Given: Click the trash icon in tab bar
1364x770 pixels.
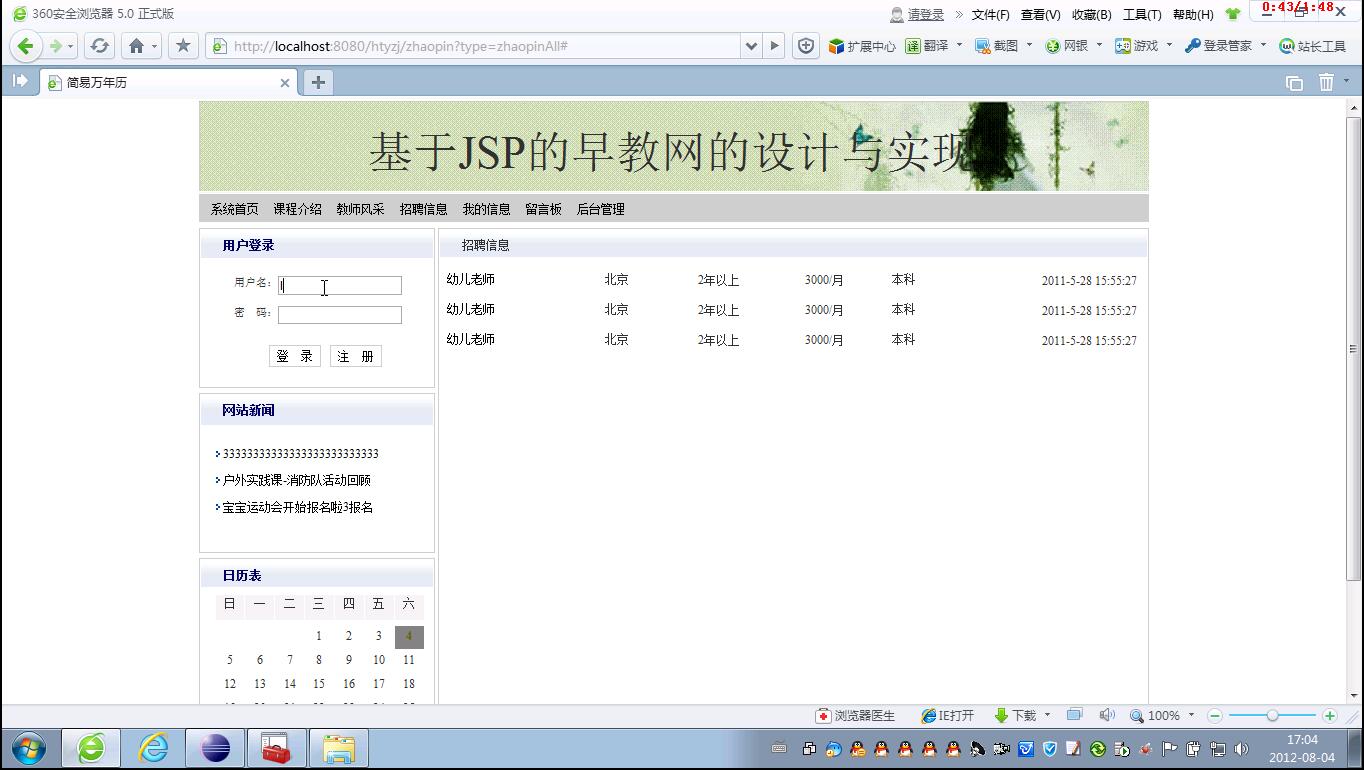Looking at the screenshot, I should (x=1326, y=83).
